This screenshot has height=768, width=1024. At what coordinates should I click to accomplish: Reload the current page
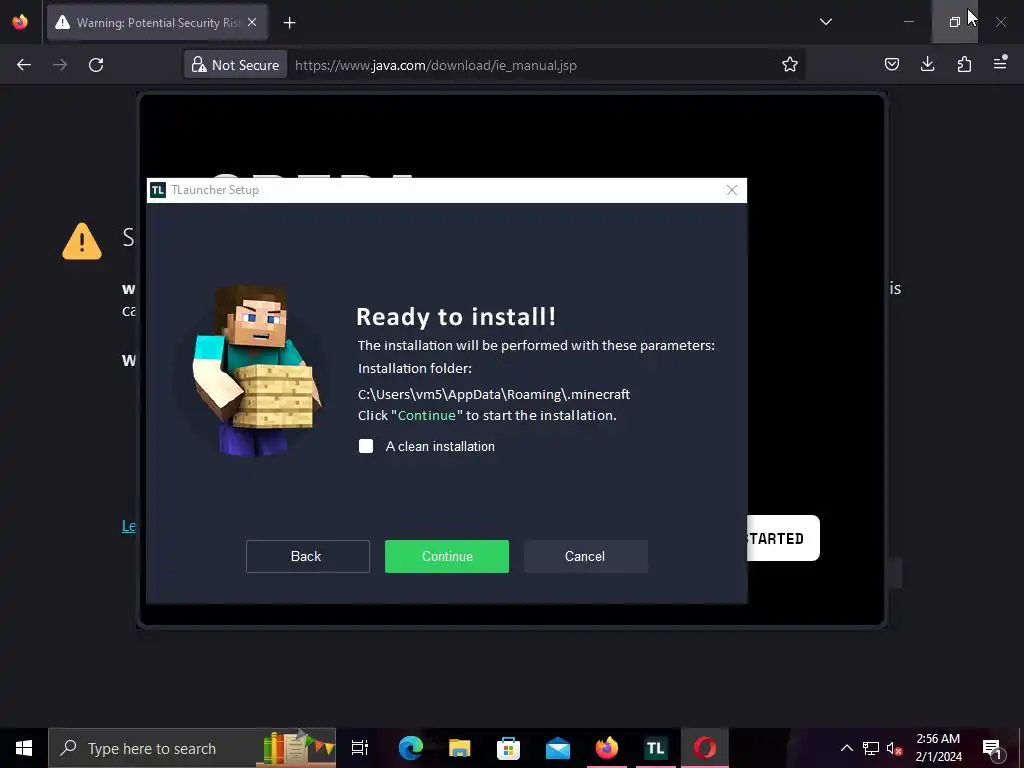(x=96, y=65)
